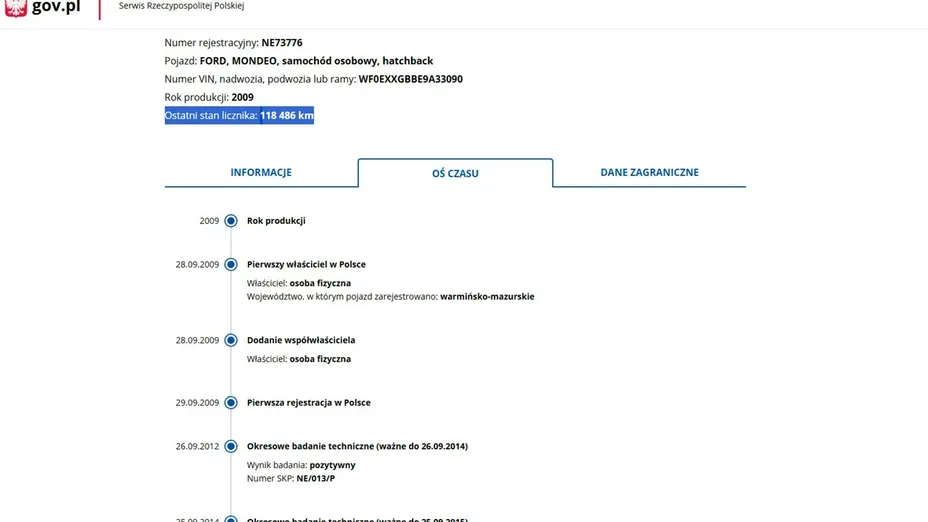Image resolution: width=928 pixels, height=522 pixels.
Task: Click the Polish eagle emblem logo
Action: (15, 8)
